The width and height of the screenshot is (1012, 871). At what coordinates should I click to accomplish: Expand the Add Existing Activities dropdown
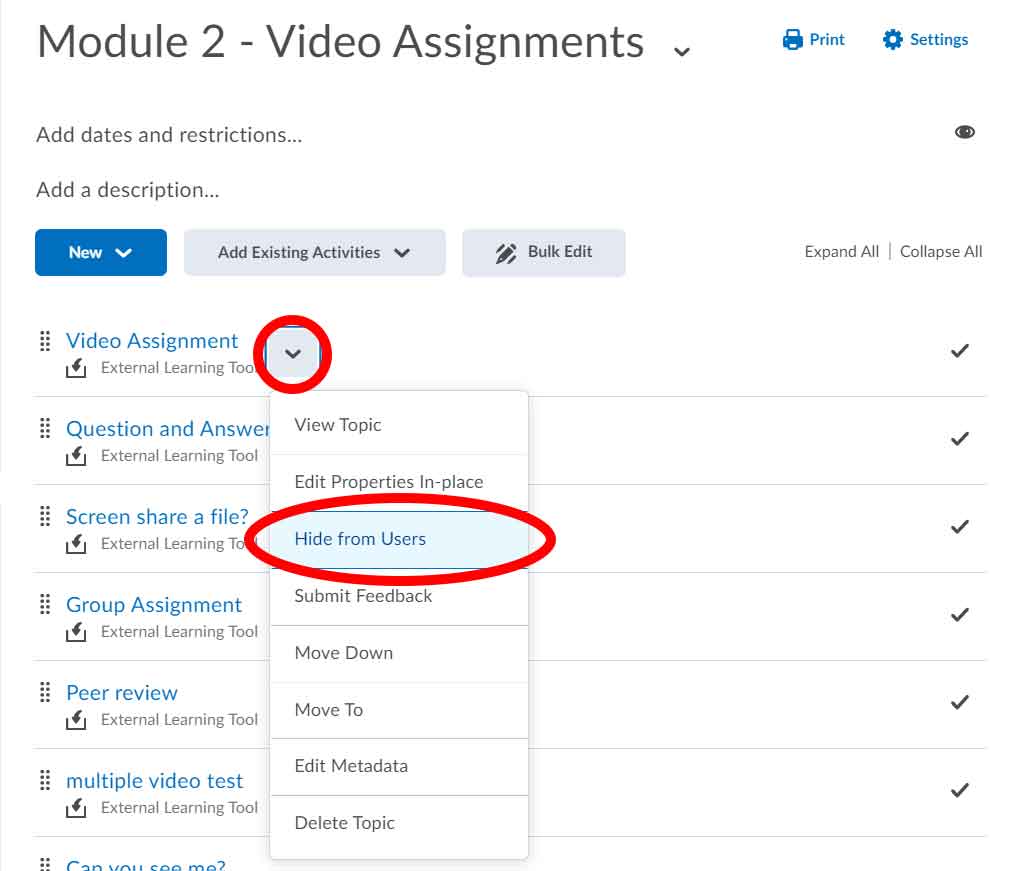[314, 253]
